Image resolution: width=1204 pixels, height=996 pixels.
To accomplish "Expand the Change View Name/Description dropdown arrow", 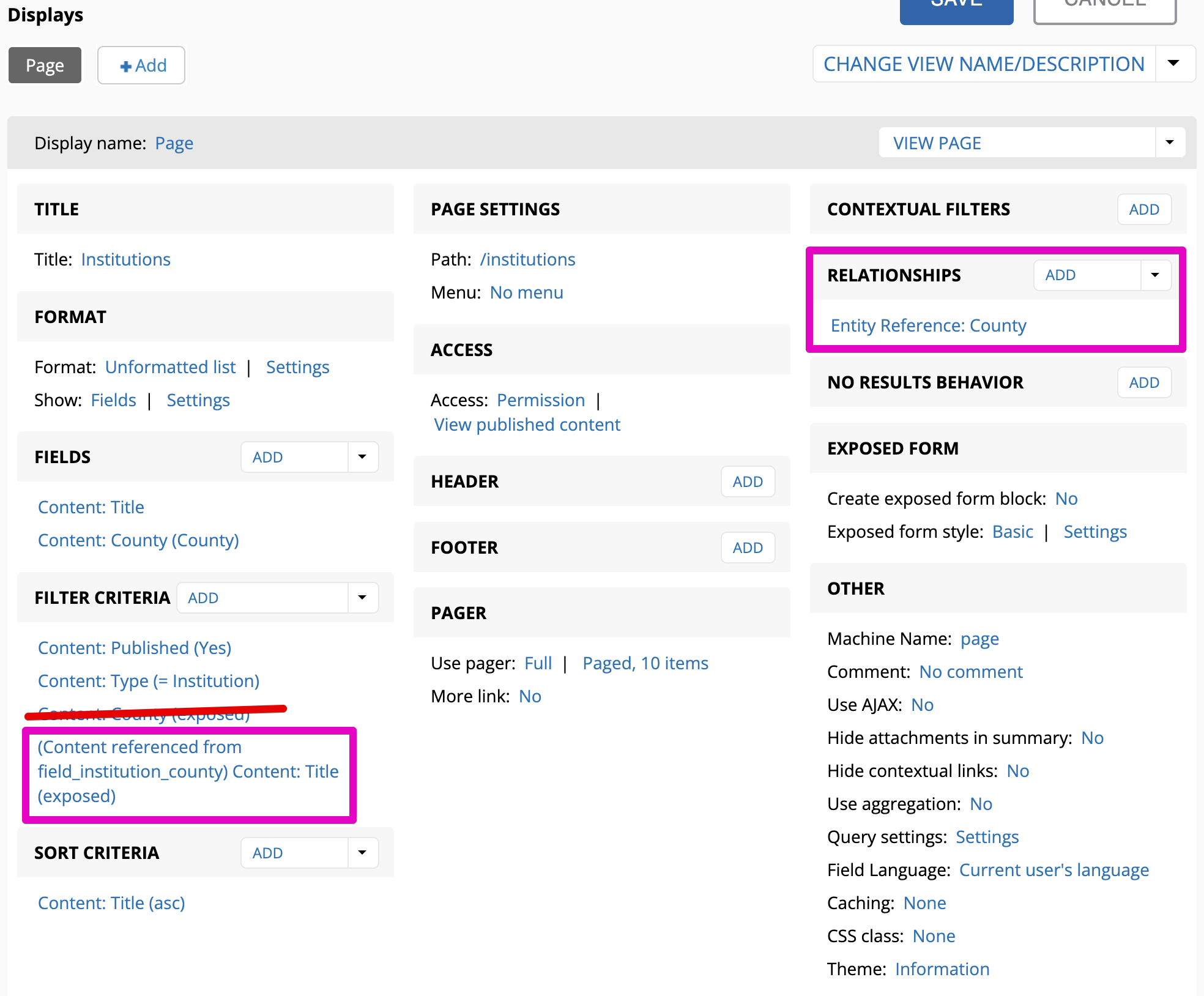I will pyautogui.click(x=1173, y=64).
